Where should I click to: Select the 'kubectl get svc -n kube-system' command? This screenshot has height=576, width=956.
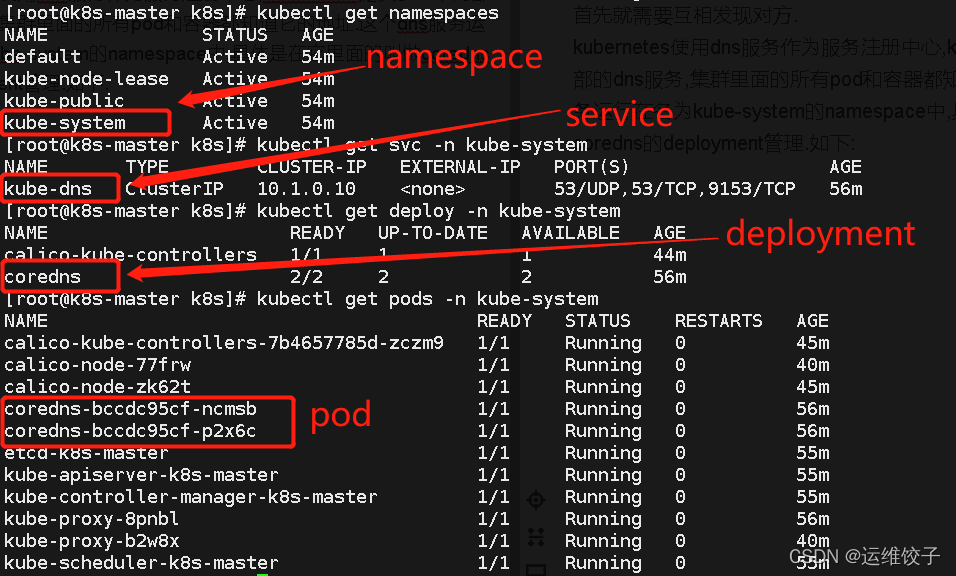pyautogui.click(x=422, y=145)
